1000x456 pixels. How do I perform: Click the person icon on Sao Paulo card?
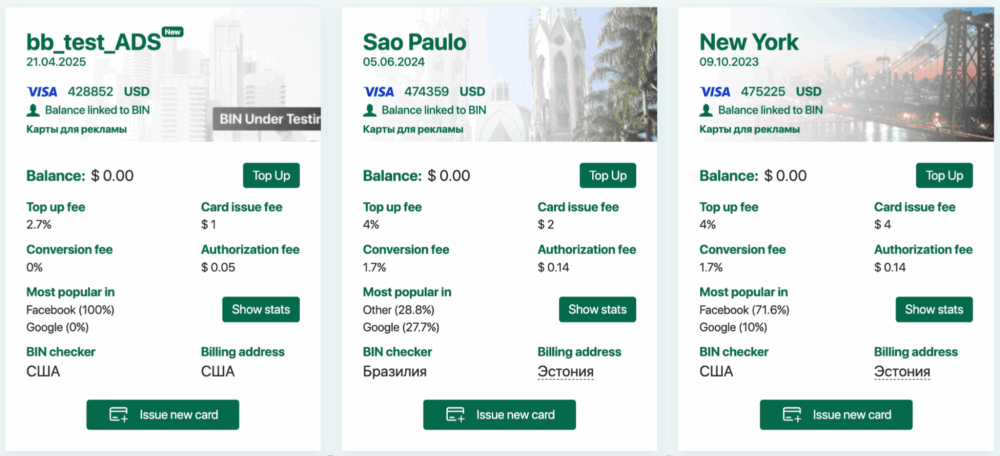[x=369, y=110]
